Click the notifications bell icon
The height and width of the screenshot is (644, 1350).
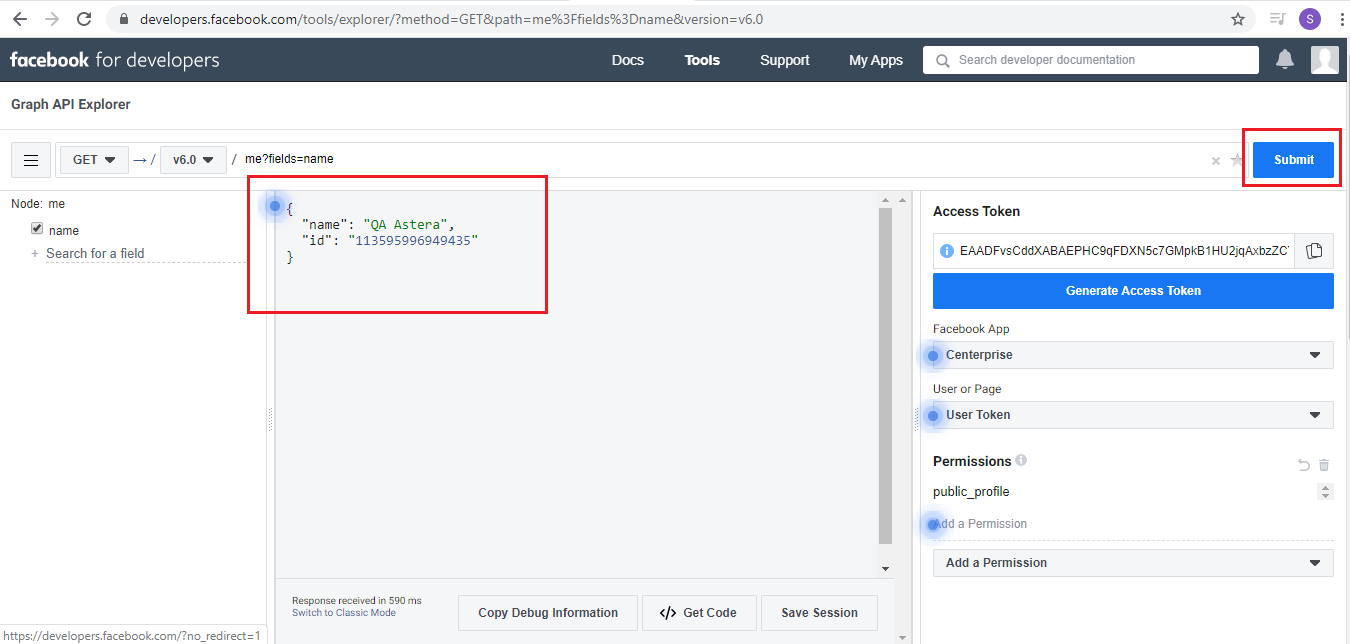click(x=1285, y=60)
